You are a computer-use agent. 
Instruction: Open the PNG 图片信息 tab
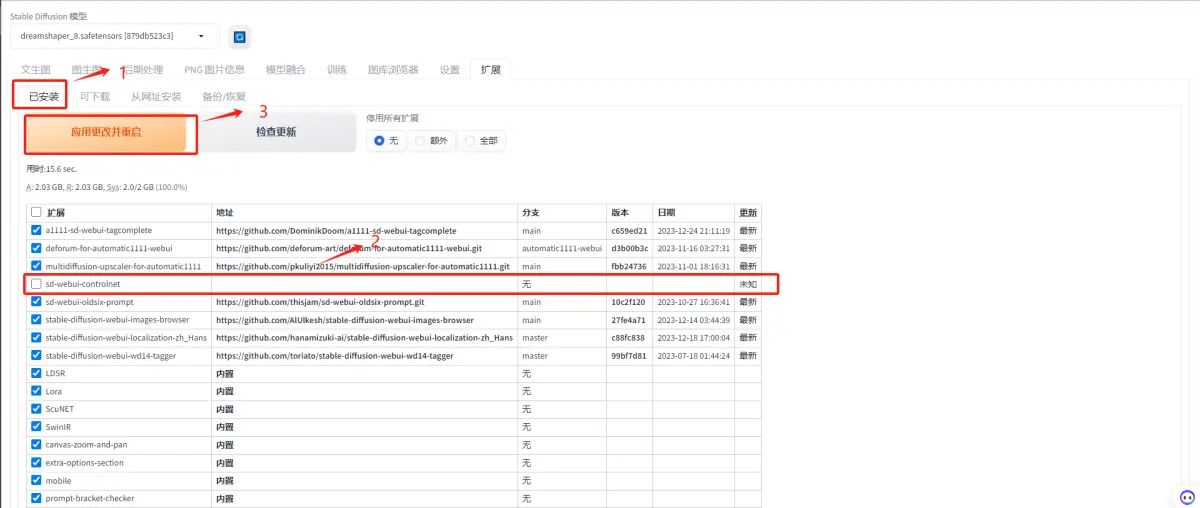tap(214, 70)
